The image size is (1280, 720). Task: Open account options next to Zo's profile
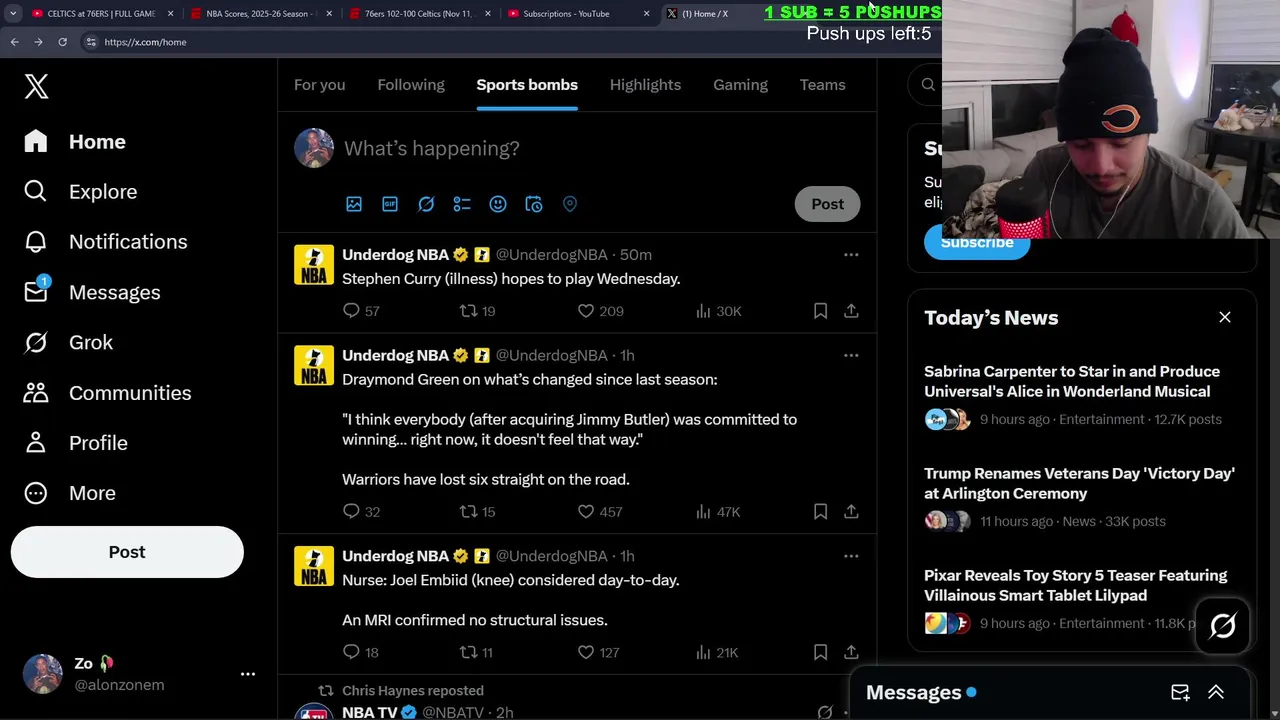[x=248, y=674]
